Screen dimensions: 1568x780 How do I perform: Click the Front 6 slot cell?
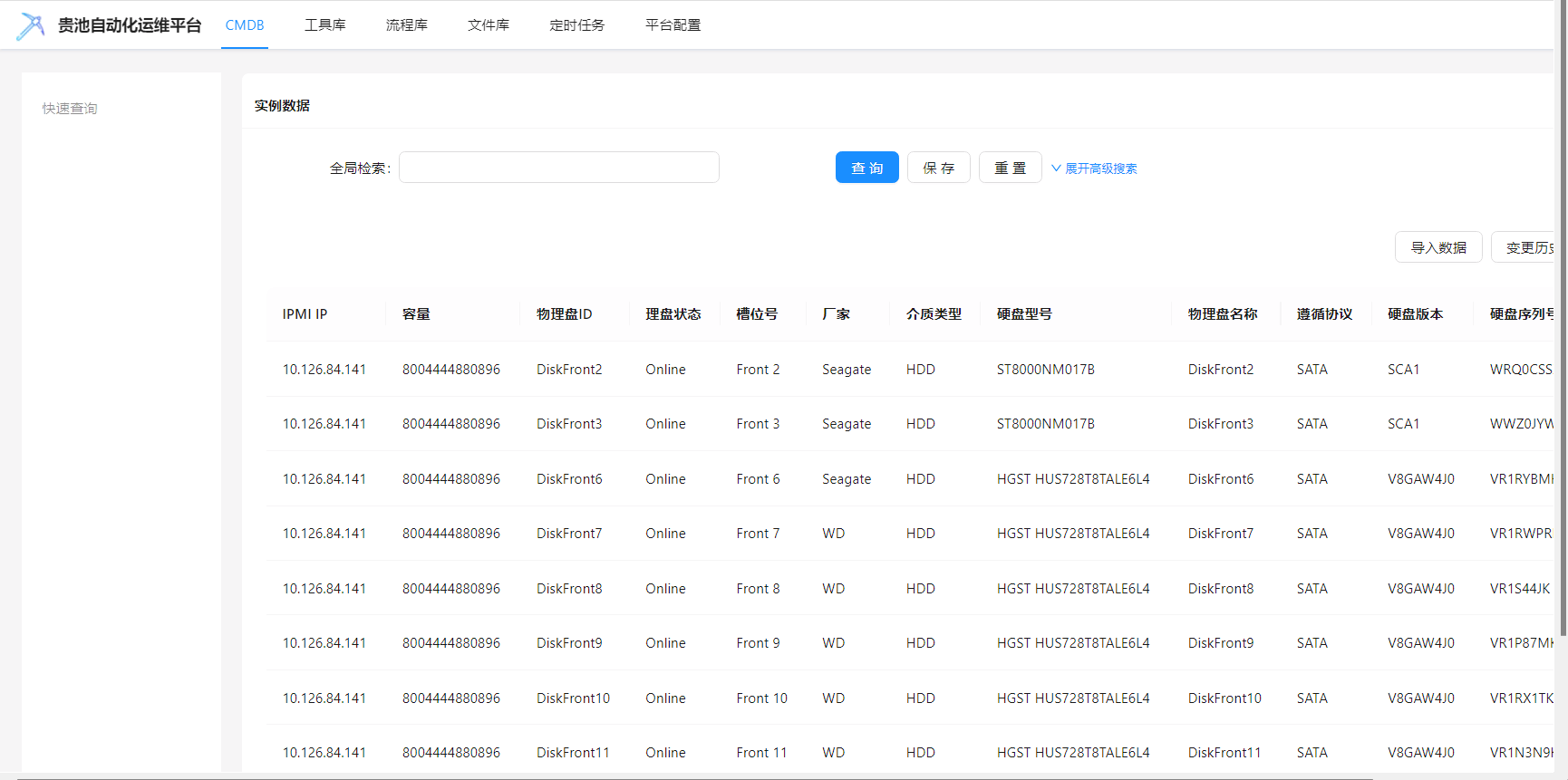click(758, 479)
